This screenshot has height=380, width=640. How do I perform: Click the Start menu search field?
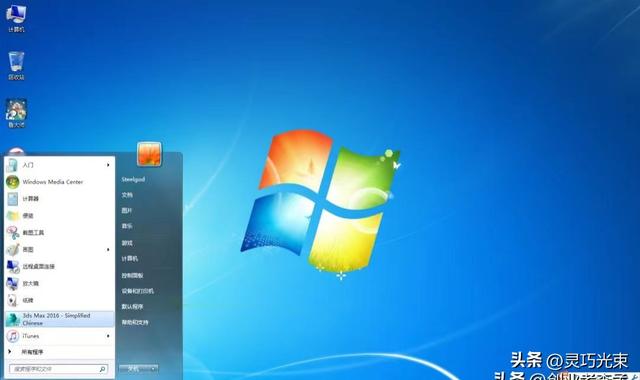pos(58,369)
